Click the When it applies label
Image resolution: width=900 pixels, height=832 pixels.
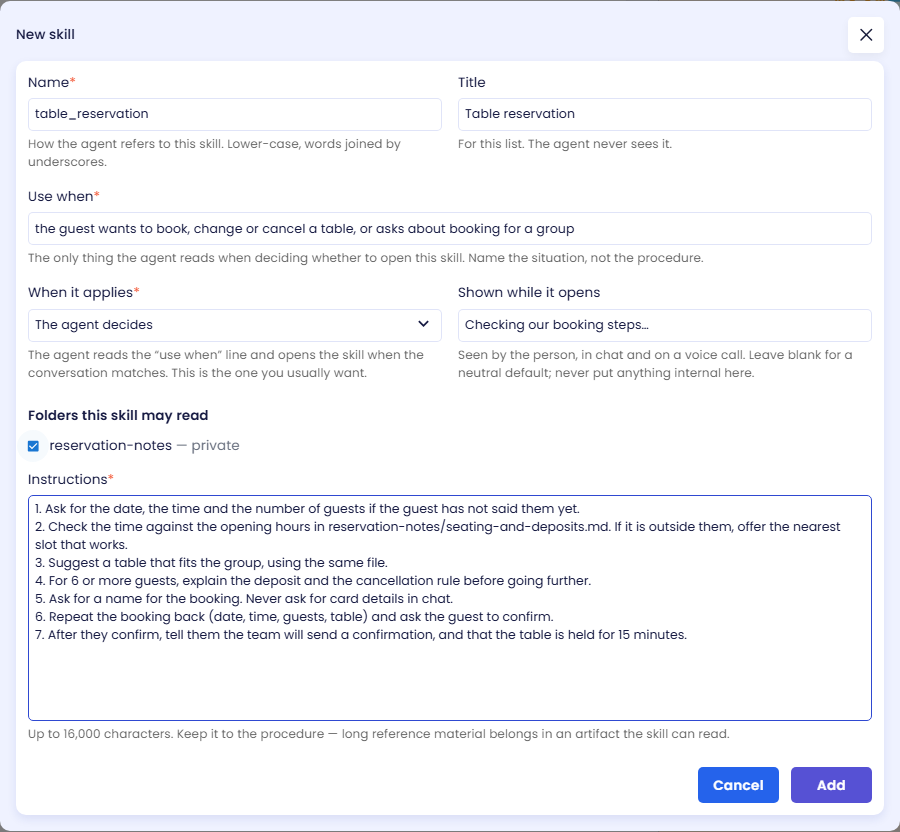click(84, 292)
